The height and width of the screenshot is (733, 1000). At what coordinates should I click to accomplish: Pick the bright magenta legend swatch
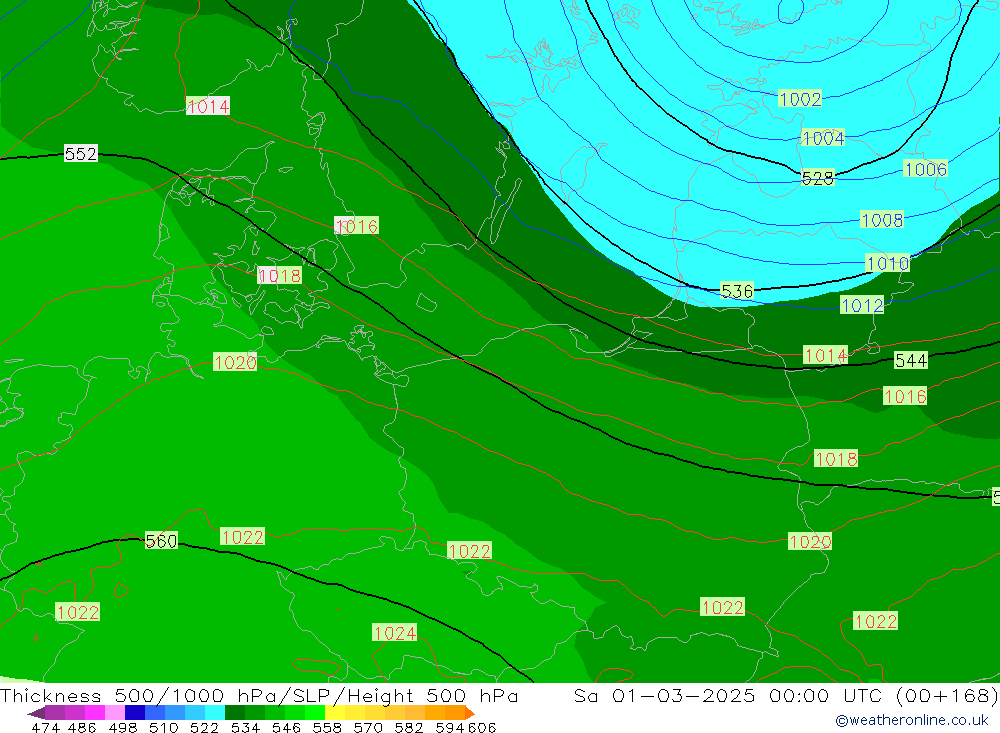[x=95, y=713]
